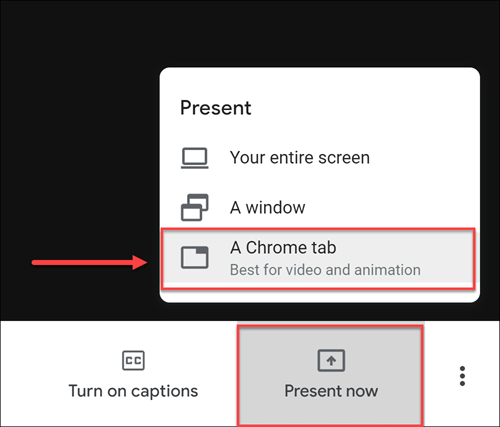
Task: Toggle the "Turn on captions" label
Action: tap(133, 391)
